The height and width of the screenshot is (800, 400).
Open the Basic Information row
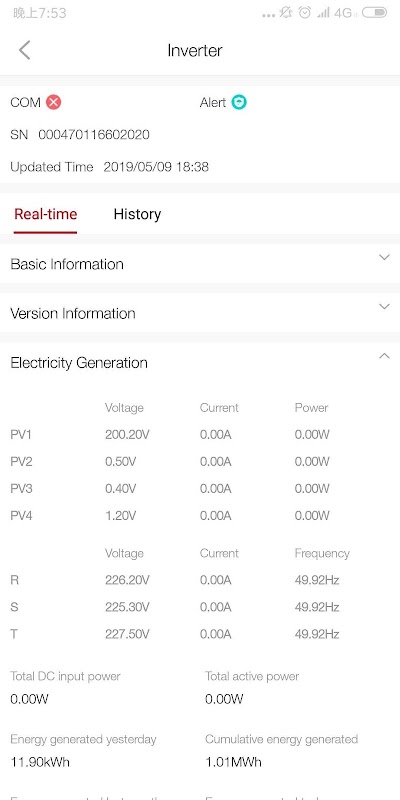[x=200, y=264]
